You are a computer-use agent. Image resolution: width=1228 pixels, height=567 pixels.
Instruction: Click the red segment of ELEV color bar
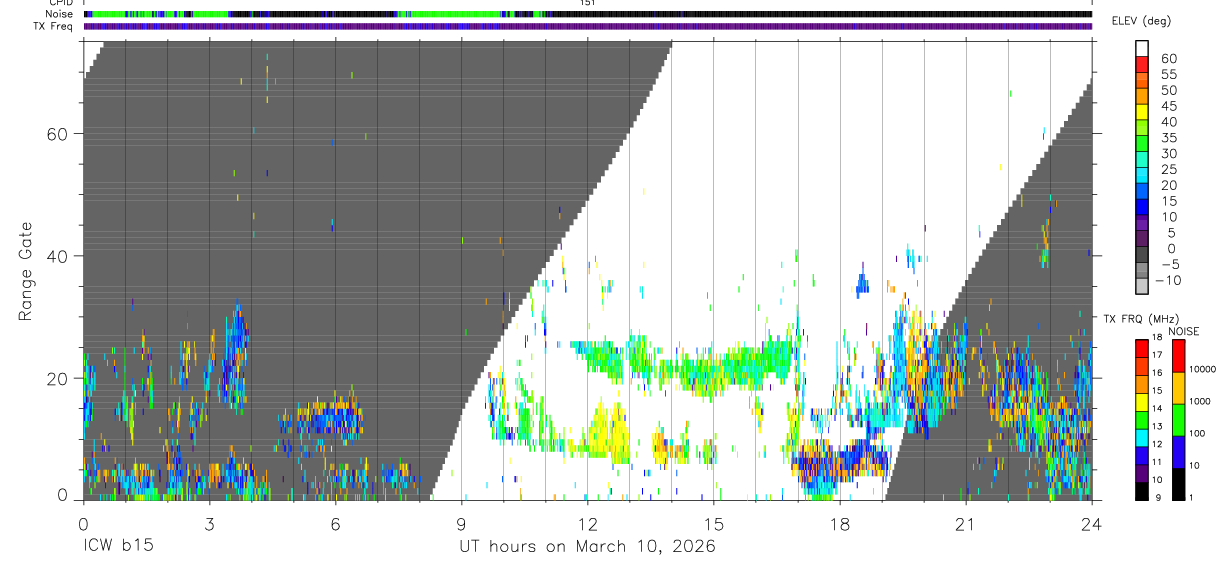click(1141, 65)
